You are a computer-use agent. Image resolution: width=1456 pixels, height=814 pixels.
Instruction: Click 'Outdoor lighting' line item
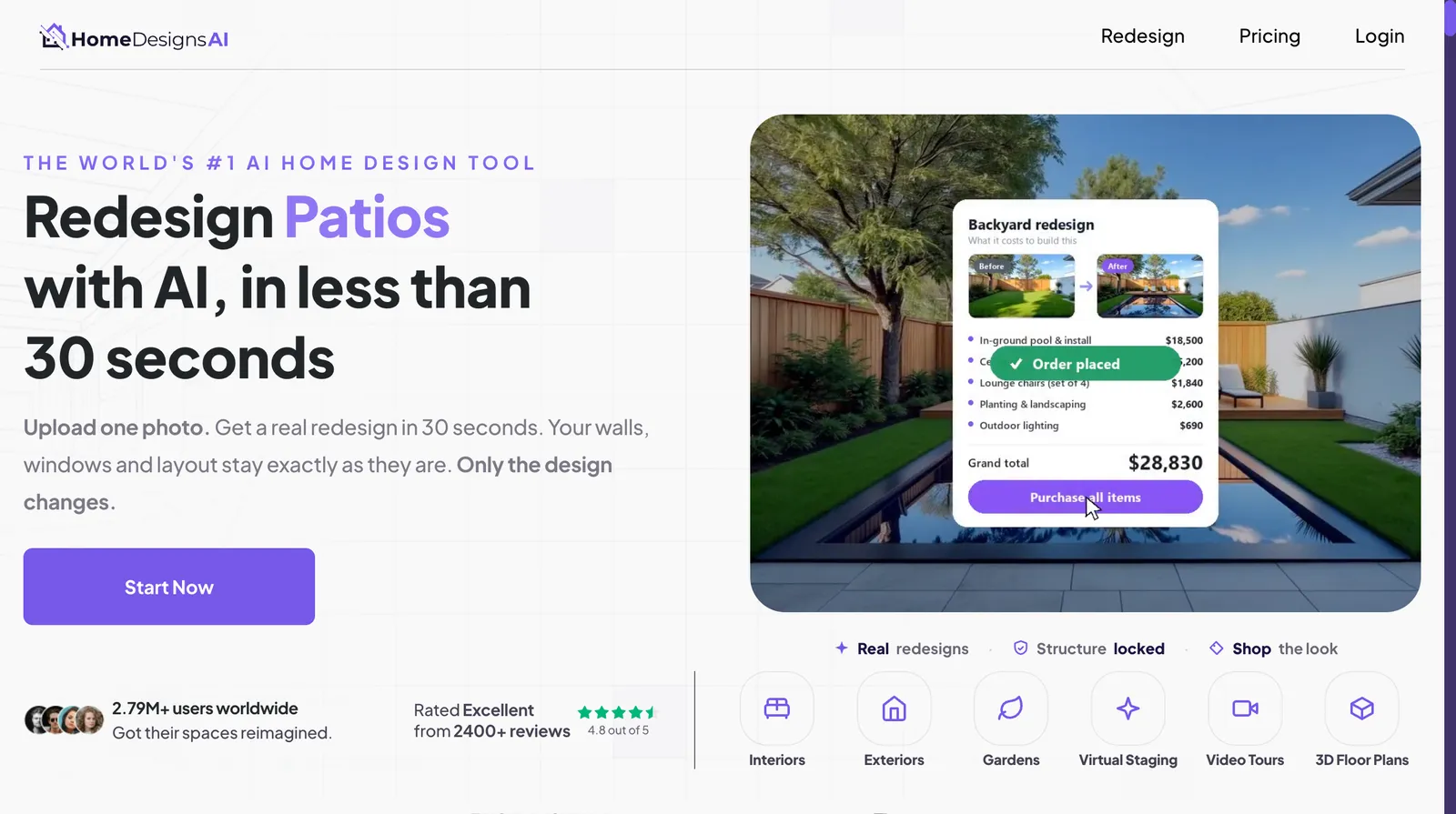click(x=1019, y=426)
